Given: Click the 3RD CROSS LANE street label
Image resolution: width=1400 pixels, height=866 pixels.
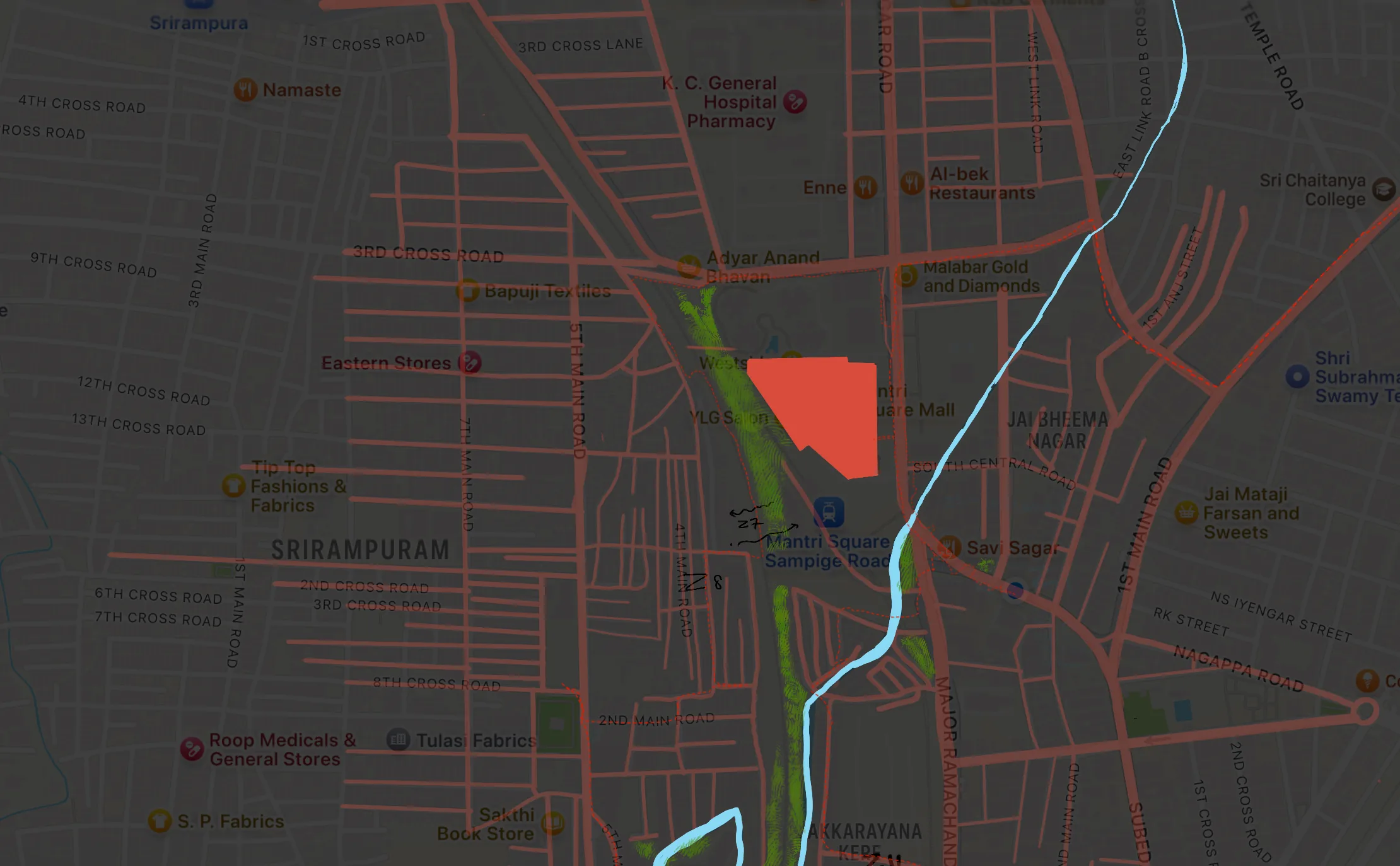Looking at the screenshot, I should (580, 45).
